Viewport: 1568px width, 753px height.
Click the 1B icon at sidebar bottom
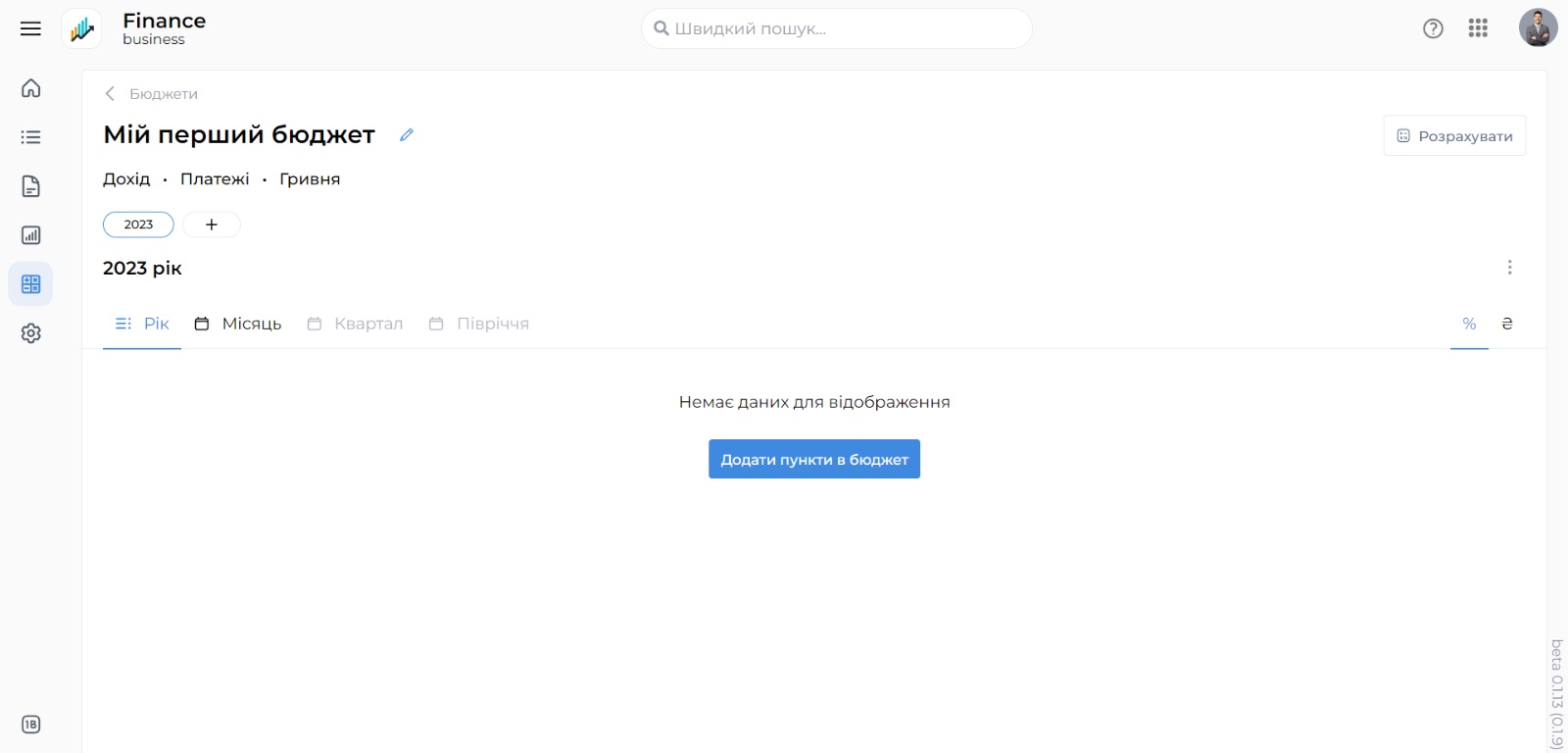pyautogui.click(x=30, y=725)
